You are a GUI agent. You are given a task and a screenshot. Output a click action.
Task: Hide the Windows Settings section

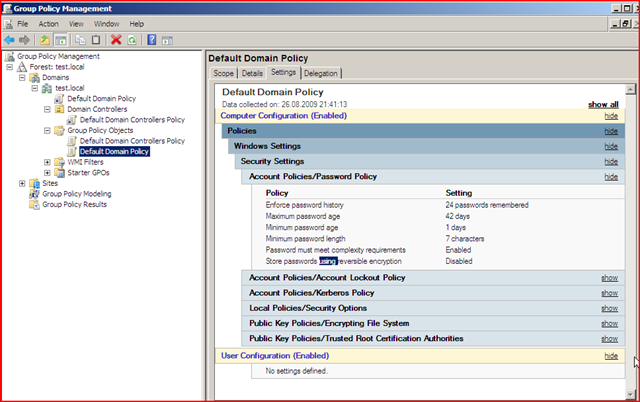pos(611,146)
